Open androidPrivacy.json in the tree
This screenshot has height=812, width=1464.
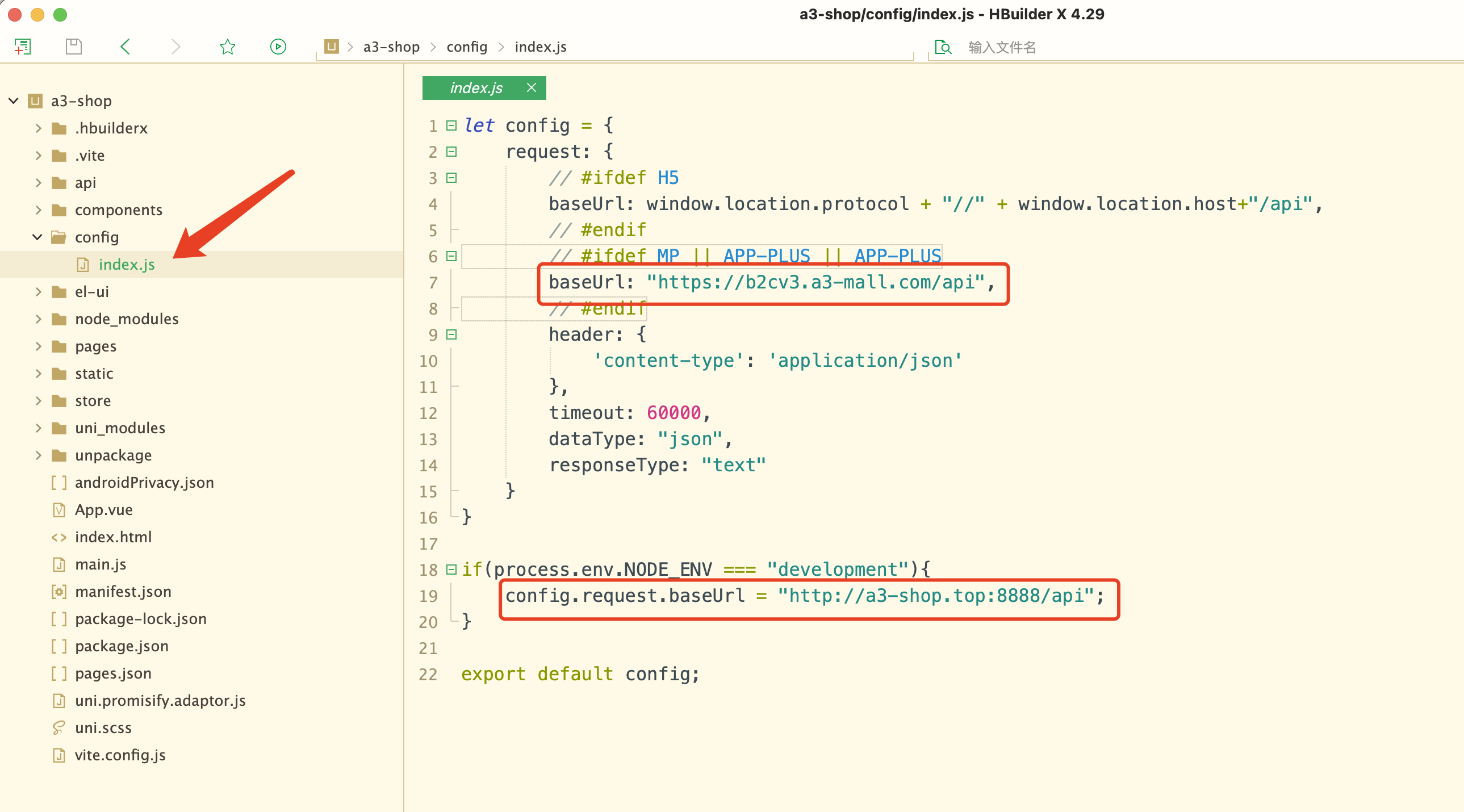coord(144,483)
